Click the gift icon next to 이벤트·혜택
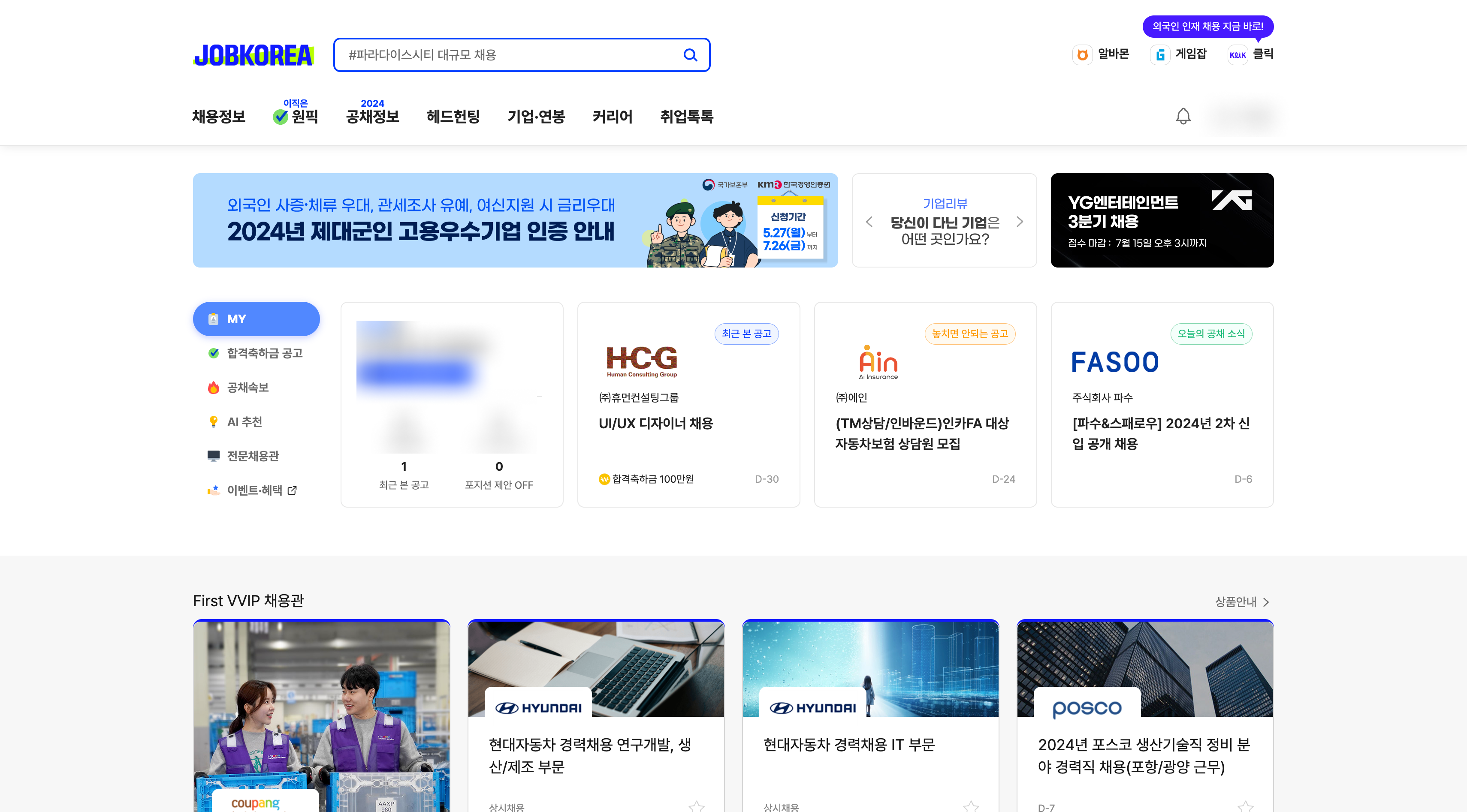The height and width of the screenshot is (812, 1467). click(x=214, y=490)
